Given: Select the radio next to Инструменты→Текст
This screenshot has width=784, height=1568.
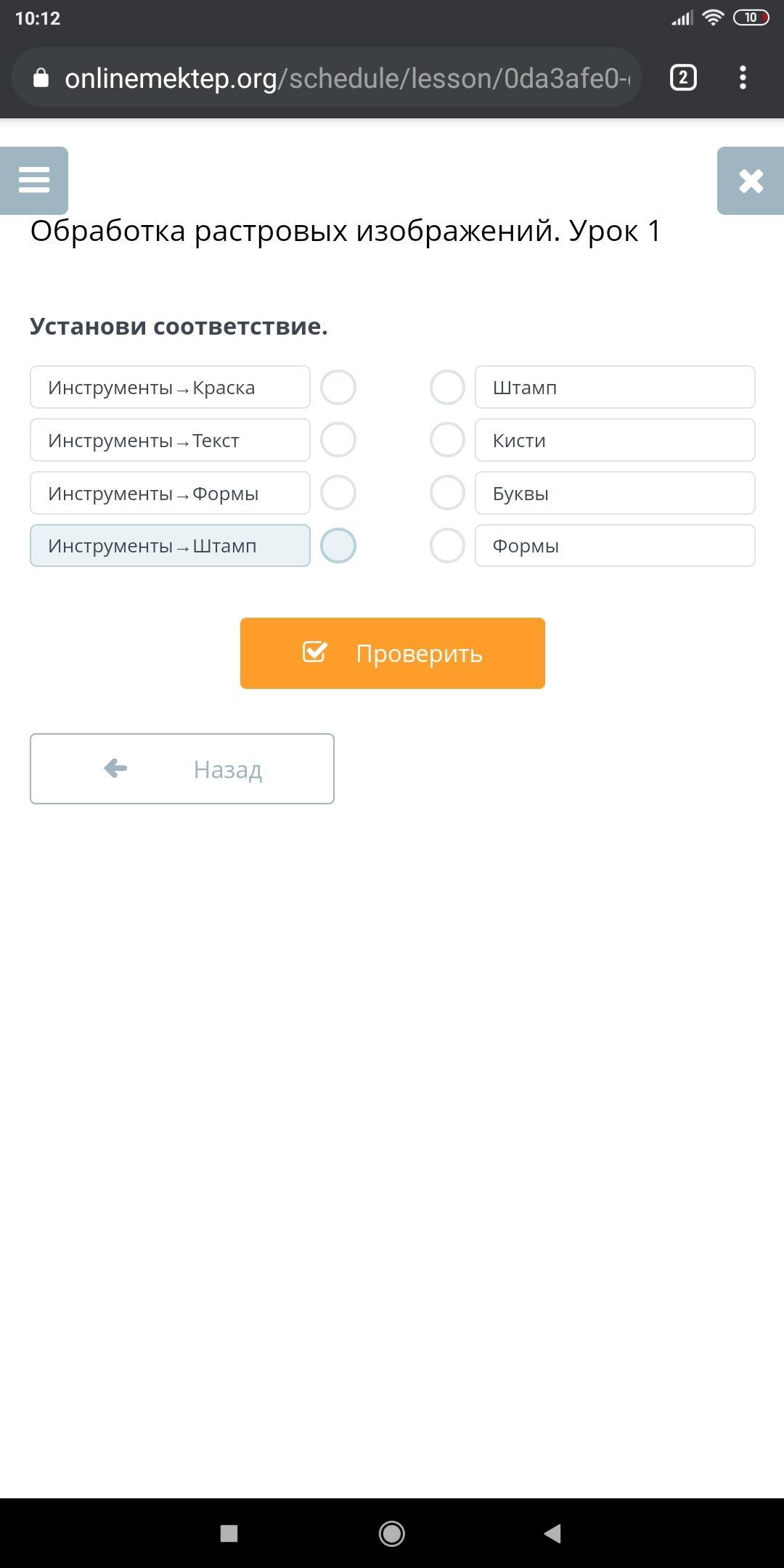Looking at the screenshot, I should coord(338,440).
